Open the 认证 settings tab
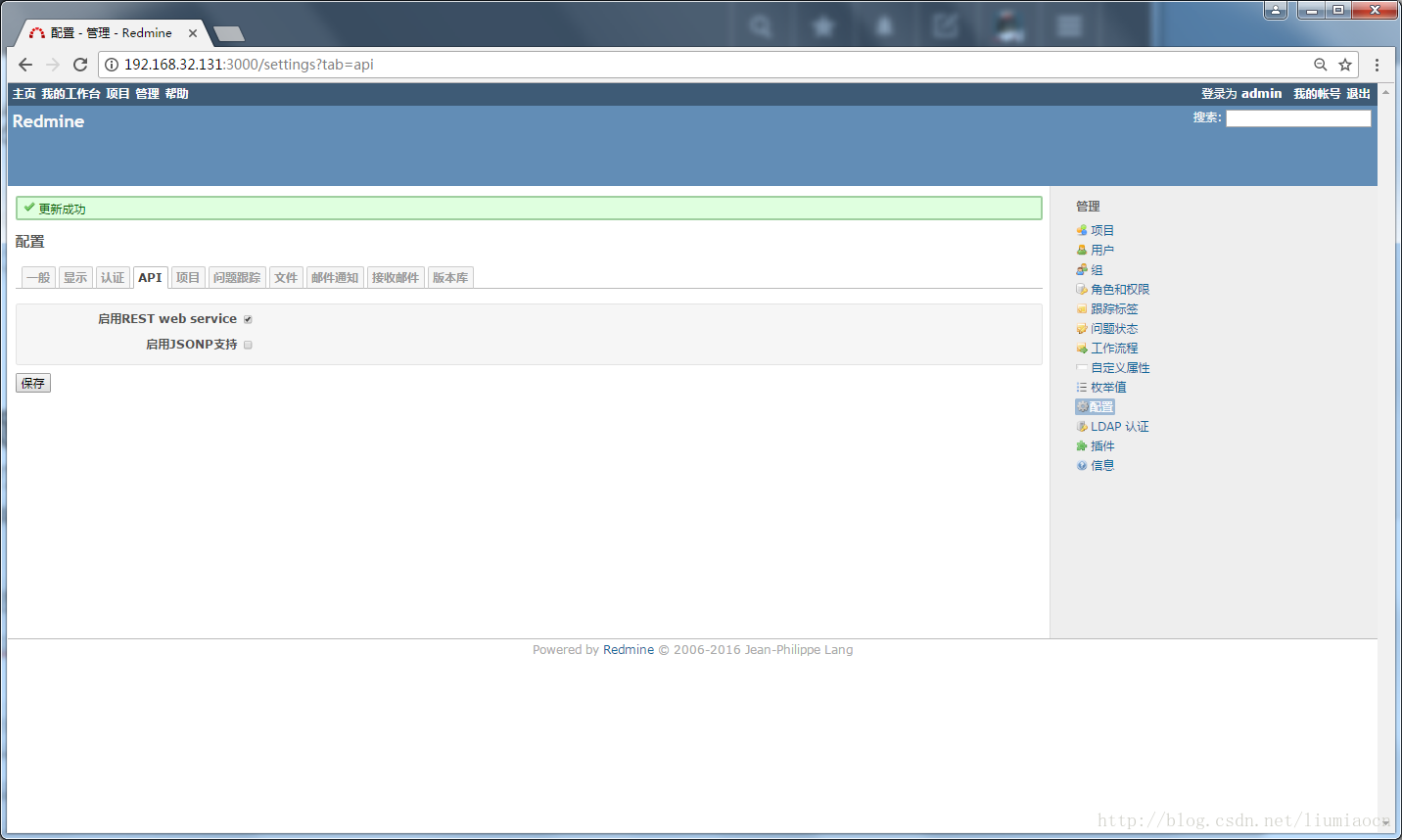 click(113, 278)
